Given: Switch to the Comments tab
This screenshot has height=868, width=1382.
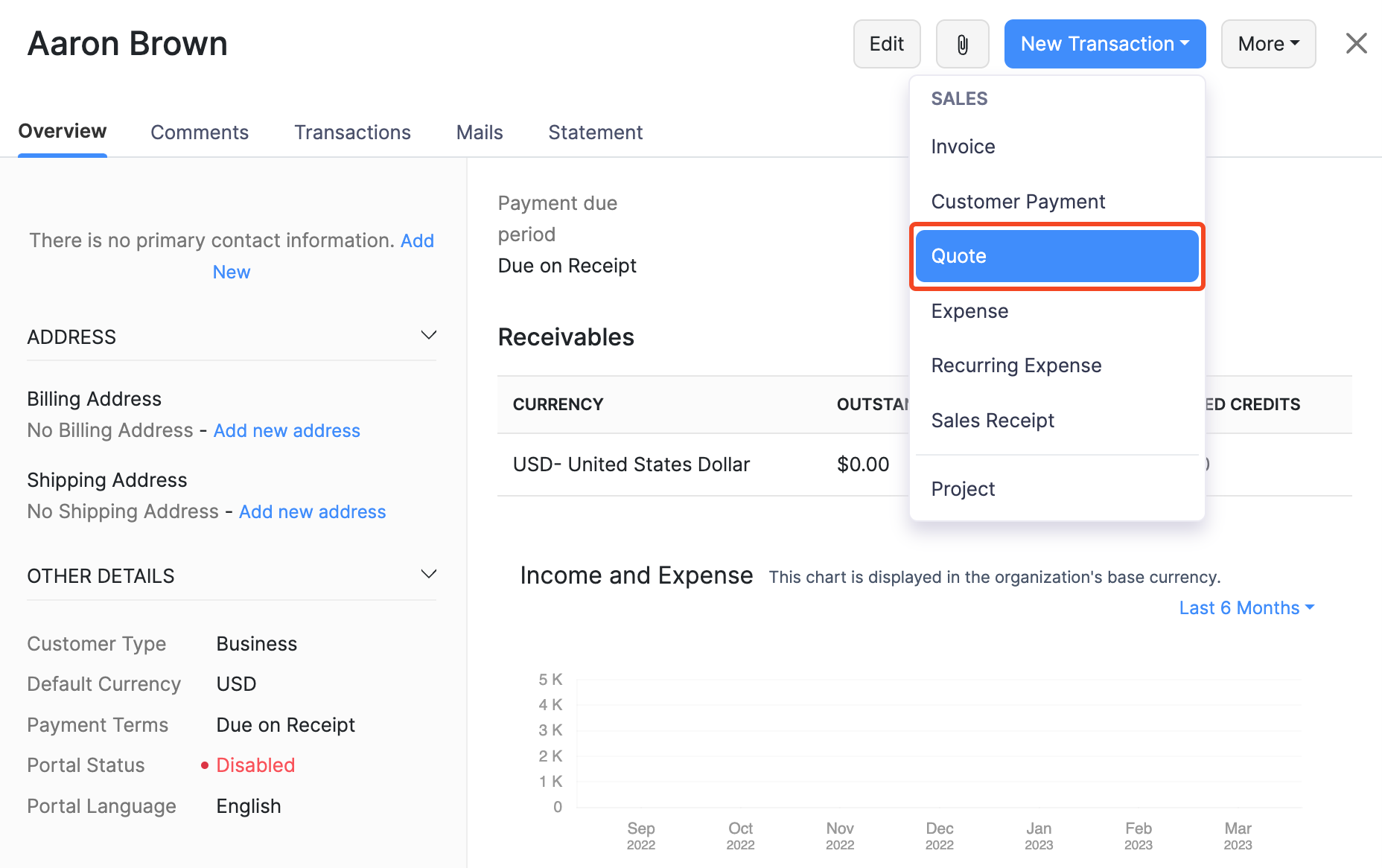Looking at the screenshot, I should point(200,133).
